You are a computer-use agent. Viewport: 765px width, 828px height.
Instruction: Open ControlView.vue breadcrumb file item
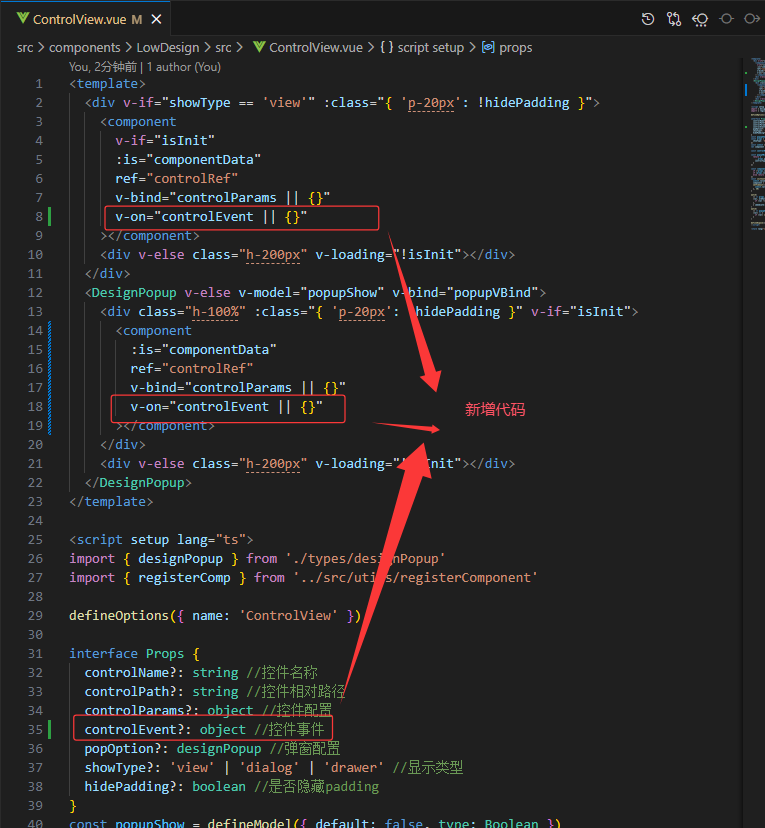[315, 47]
